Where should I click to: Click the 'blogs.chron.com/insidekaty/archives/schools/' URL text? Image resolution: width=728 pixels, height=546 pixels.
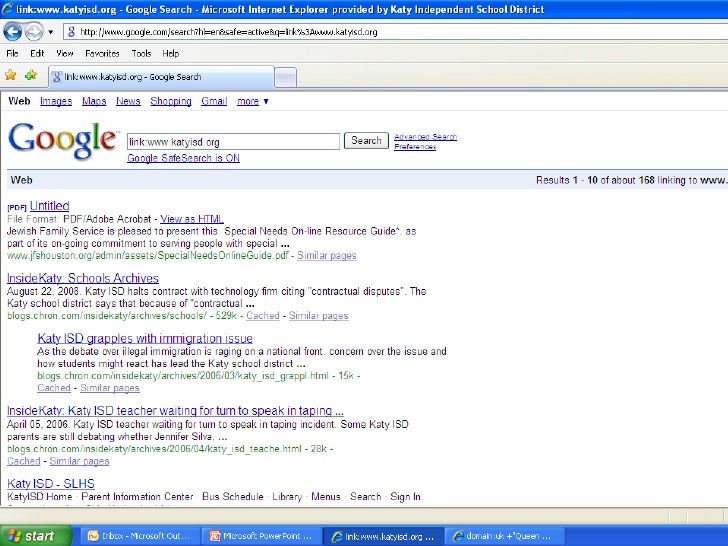point(107,316)
